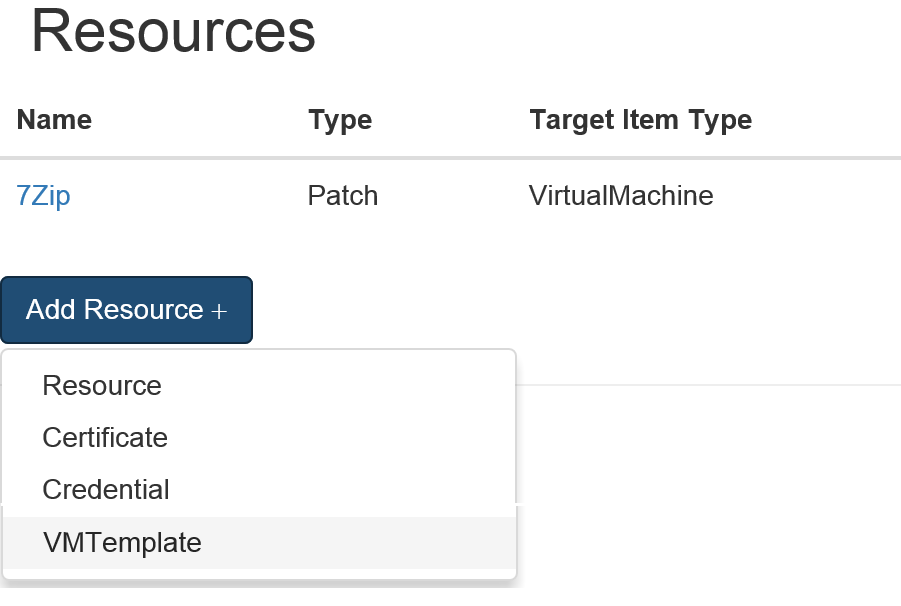Image resolution: width=901 pixels, height=606 pixels.
Task: Pick the Credential menu option
Action: point(105,490)
